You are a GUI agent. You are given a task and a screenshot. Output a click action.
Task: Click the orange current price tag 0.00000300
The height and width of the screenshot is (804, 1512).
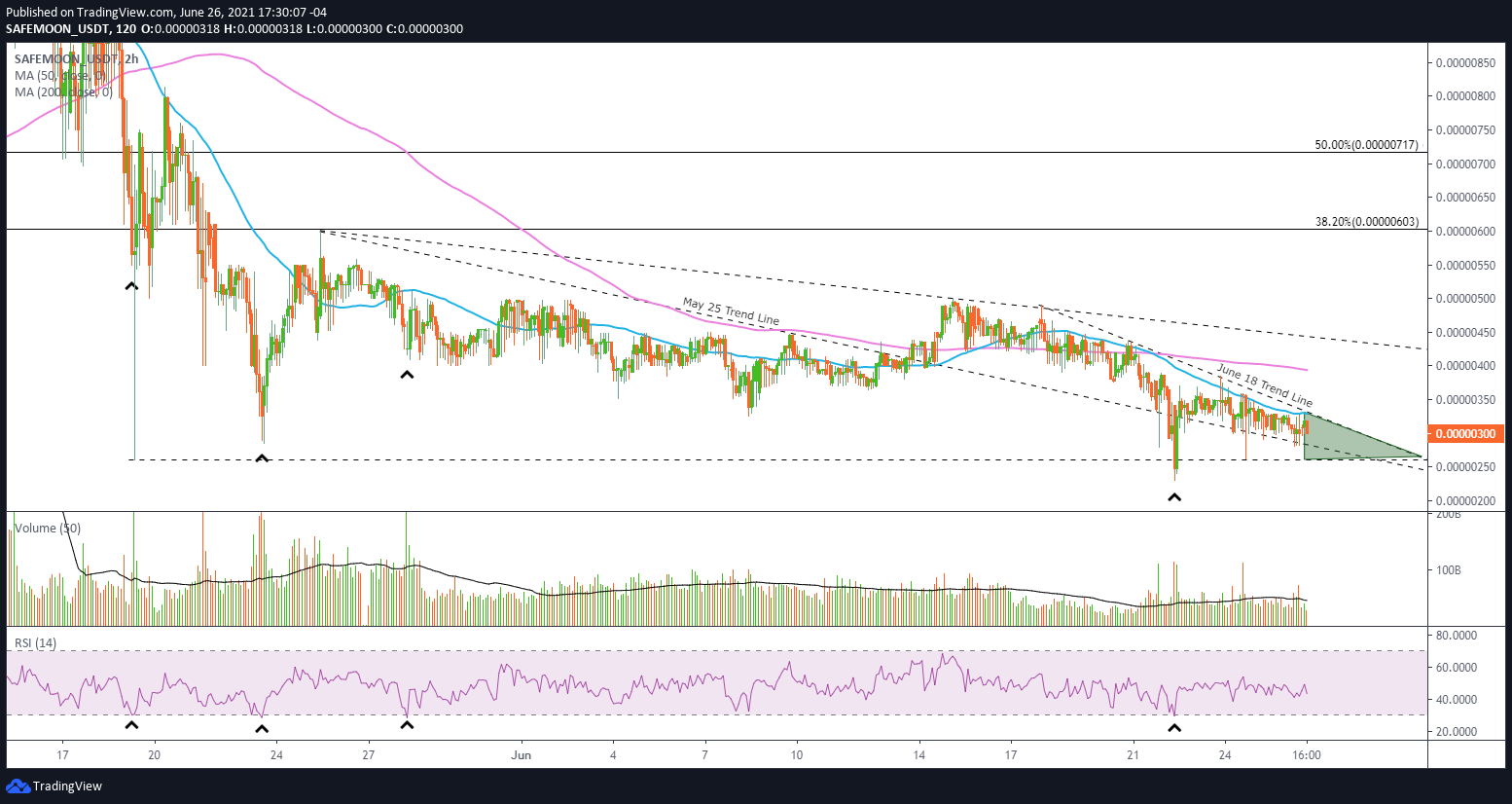click(1465, 434)
